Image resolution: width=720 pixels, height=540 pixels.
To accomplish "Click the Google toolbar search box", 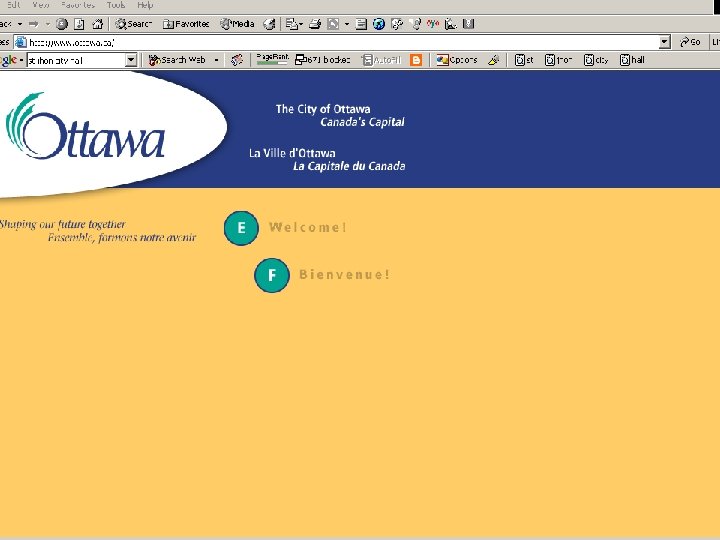I will pos(76,60).
